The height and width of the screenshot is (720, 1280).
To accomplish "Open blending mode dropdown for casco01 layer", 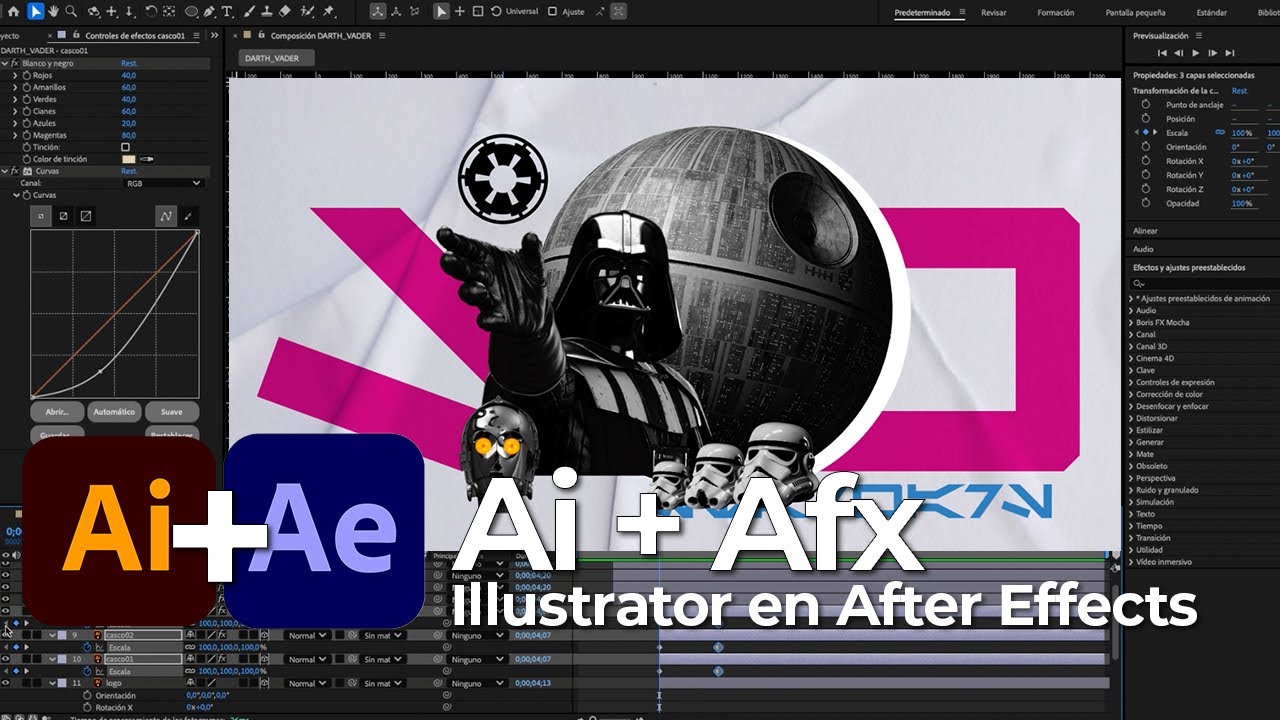I will [307, 660].
